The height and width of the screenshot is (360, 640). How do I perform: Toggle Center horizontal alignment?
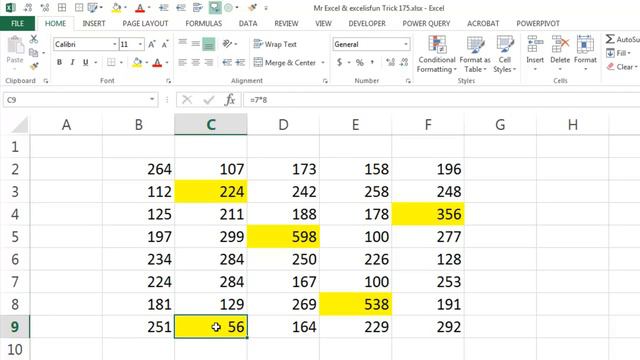point(196,62)
